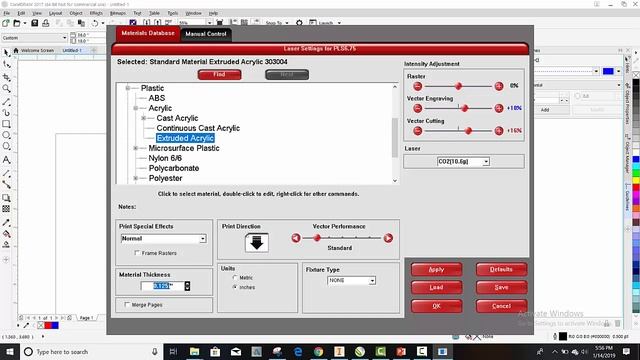Click the Options gear icon
Screen dimensions: 640x360
click(299, 23)
